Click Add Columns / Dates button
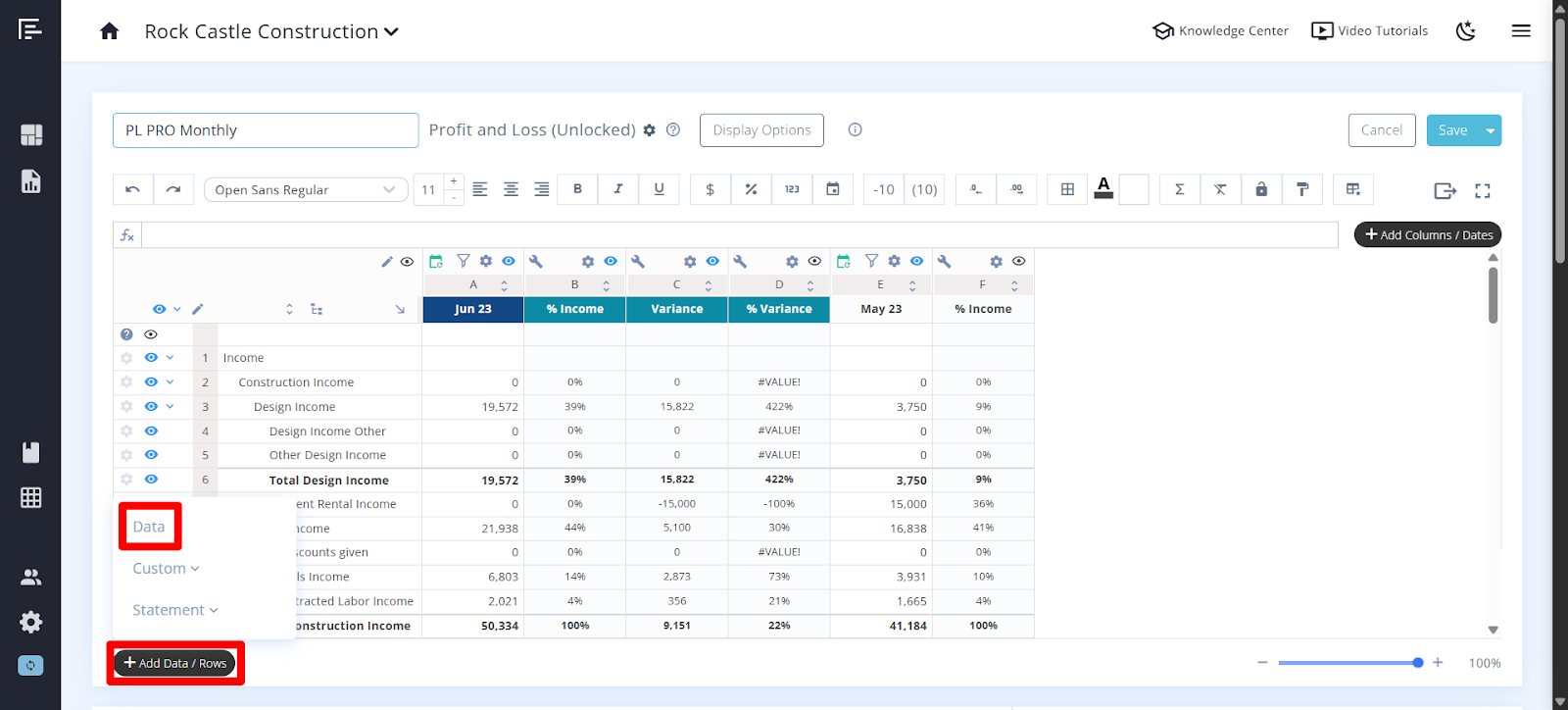 tap(1427, 234)
